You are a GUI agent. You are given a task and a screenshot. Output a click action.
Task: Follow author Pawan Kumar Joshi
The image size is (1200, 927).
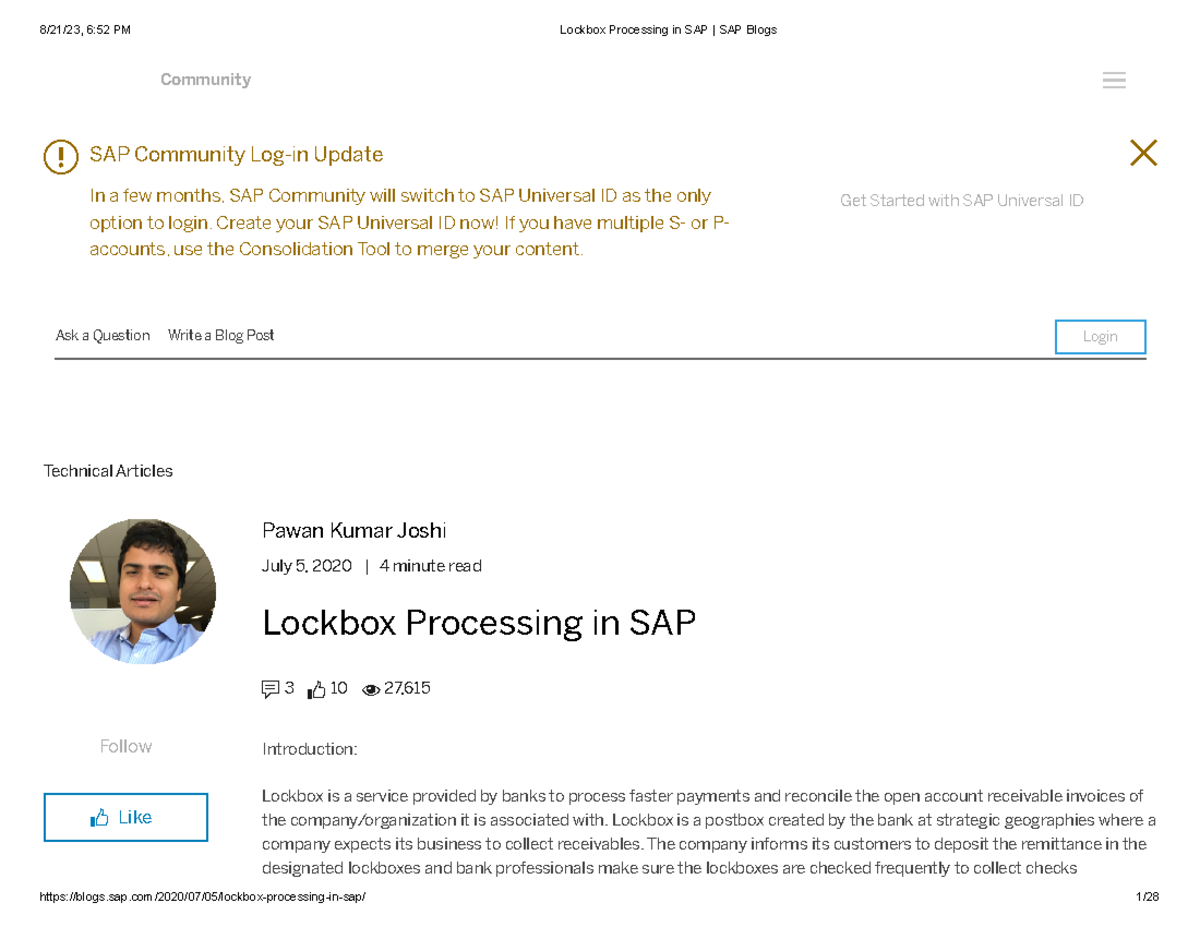[125, 746]
